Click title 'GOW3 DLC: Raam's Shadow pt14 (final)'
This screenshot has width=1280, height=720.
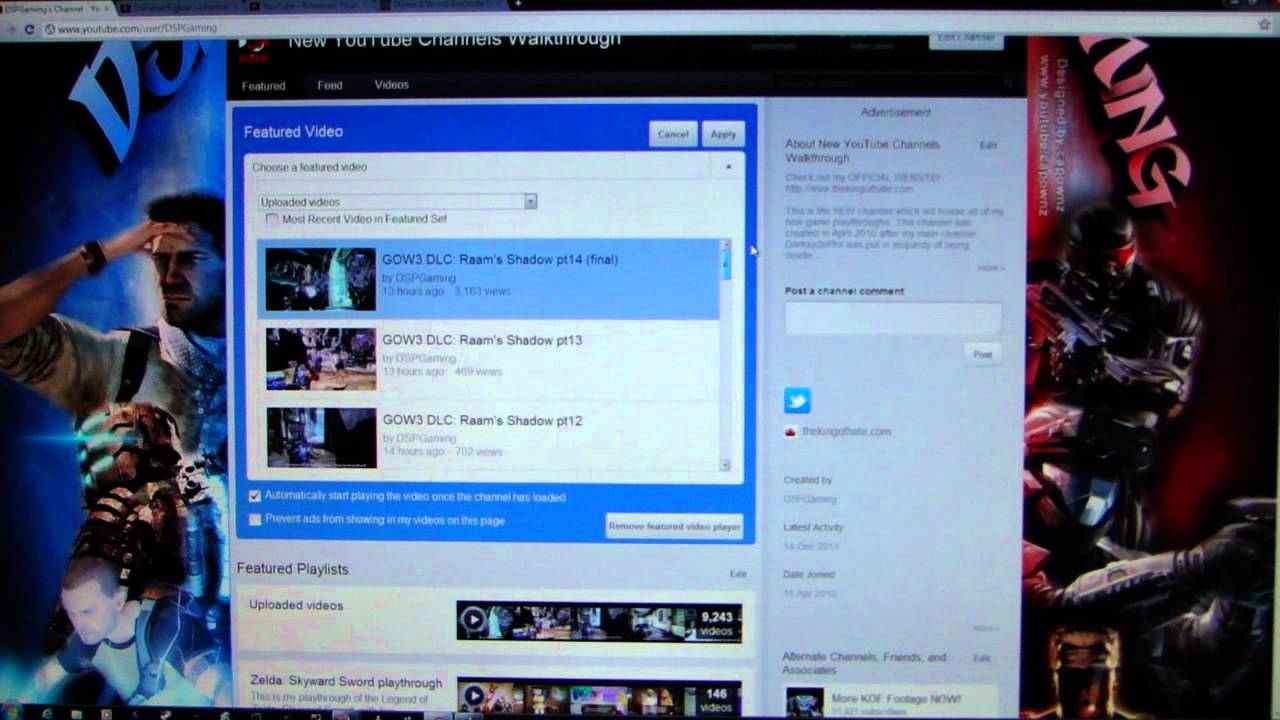(500, 259)
